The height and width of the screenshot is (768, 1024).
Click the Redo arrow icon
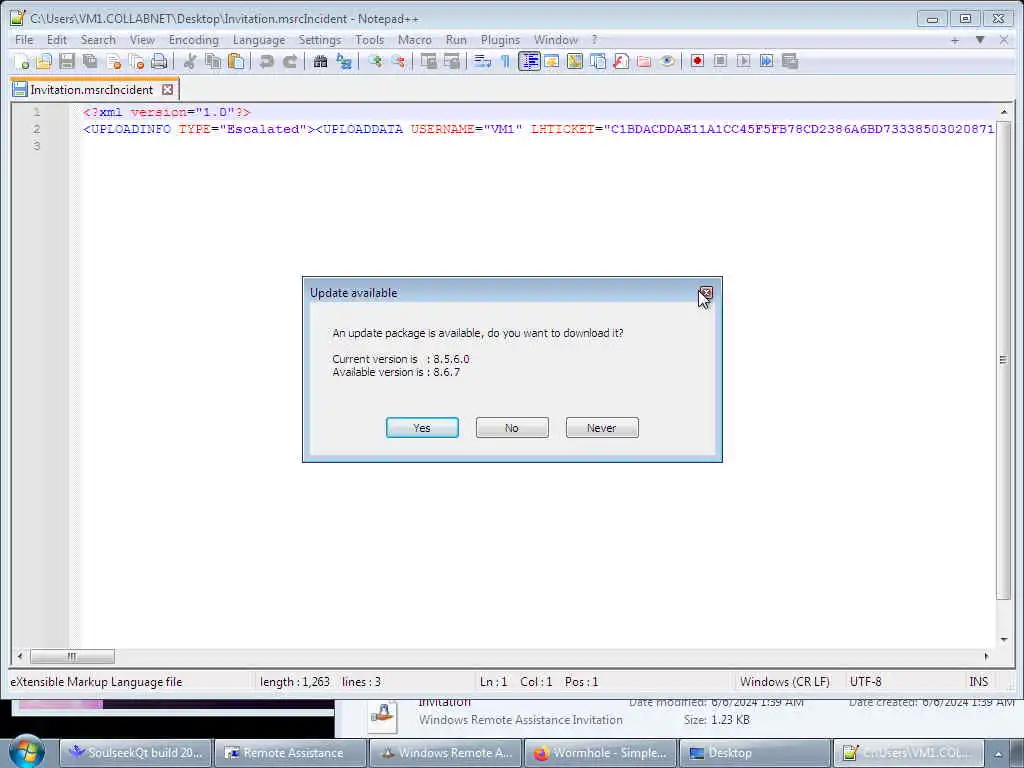coord(290,61)
